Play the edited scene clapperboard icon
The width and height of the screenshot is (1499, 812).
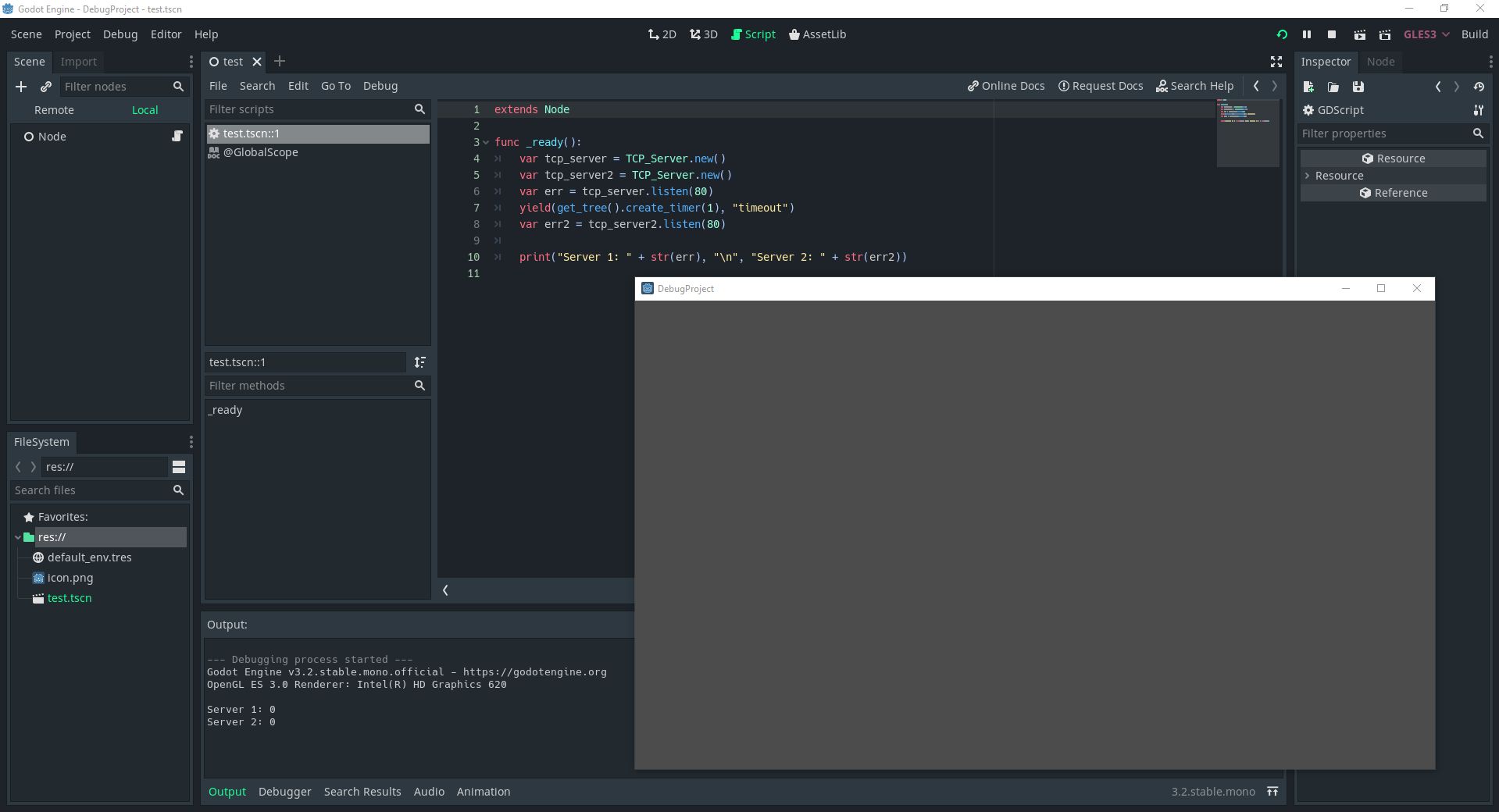click(1360, 34)
